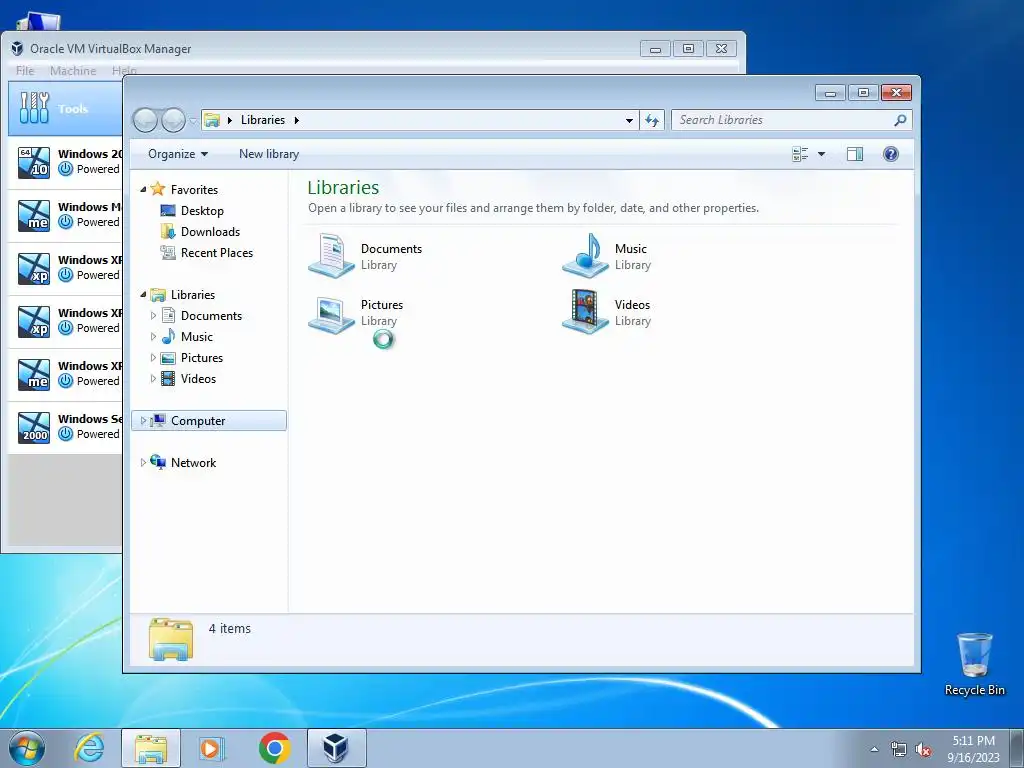The height and width of the screenshot is (768, 1024).
Task: Select Network in navigation pane
Action: (x=183, y=462)
